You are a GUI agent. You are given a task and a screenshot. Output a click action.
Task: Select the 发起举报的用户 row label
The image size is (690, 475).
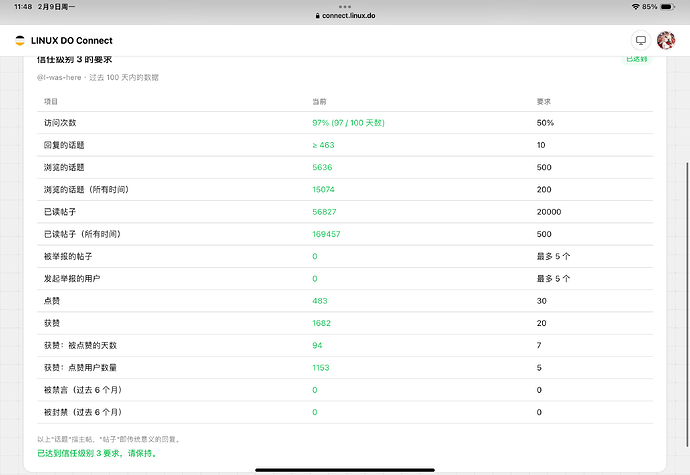pyautogui.click(x=72, y=279)
